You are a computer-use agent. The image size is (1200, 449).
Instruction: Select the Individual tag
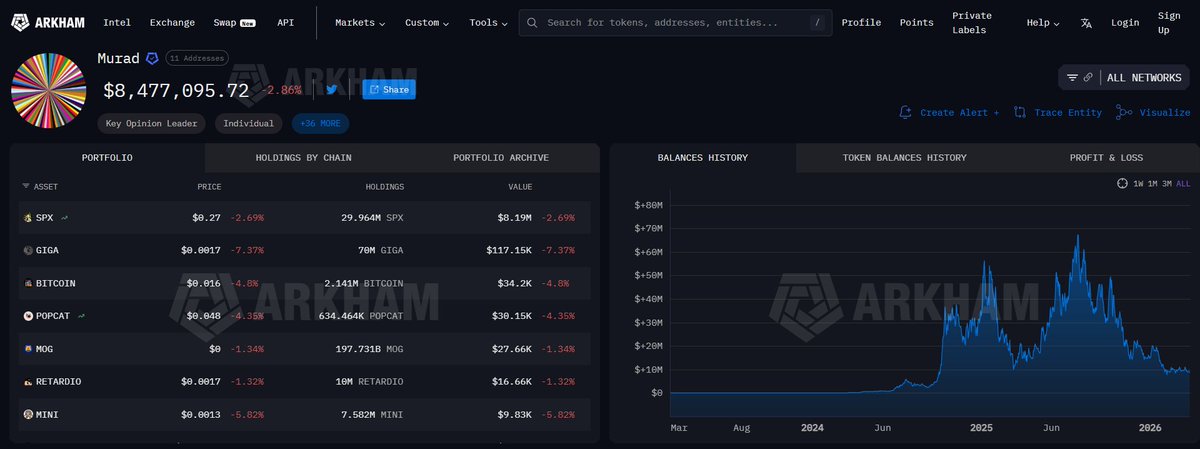point(249,124)
